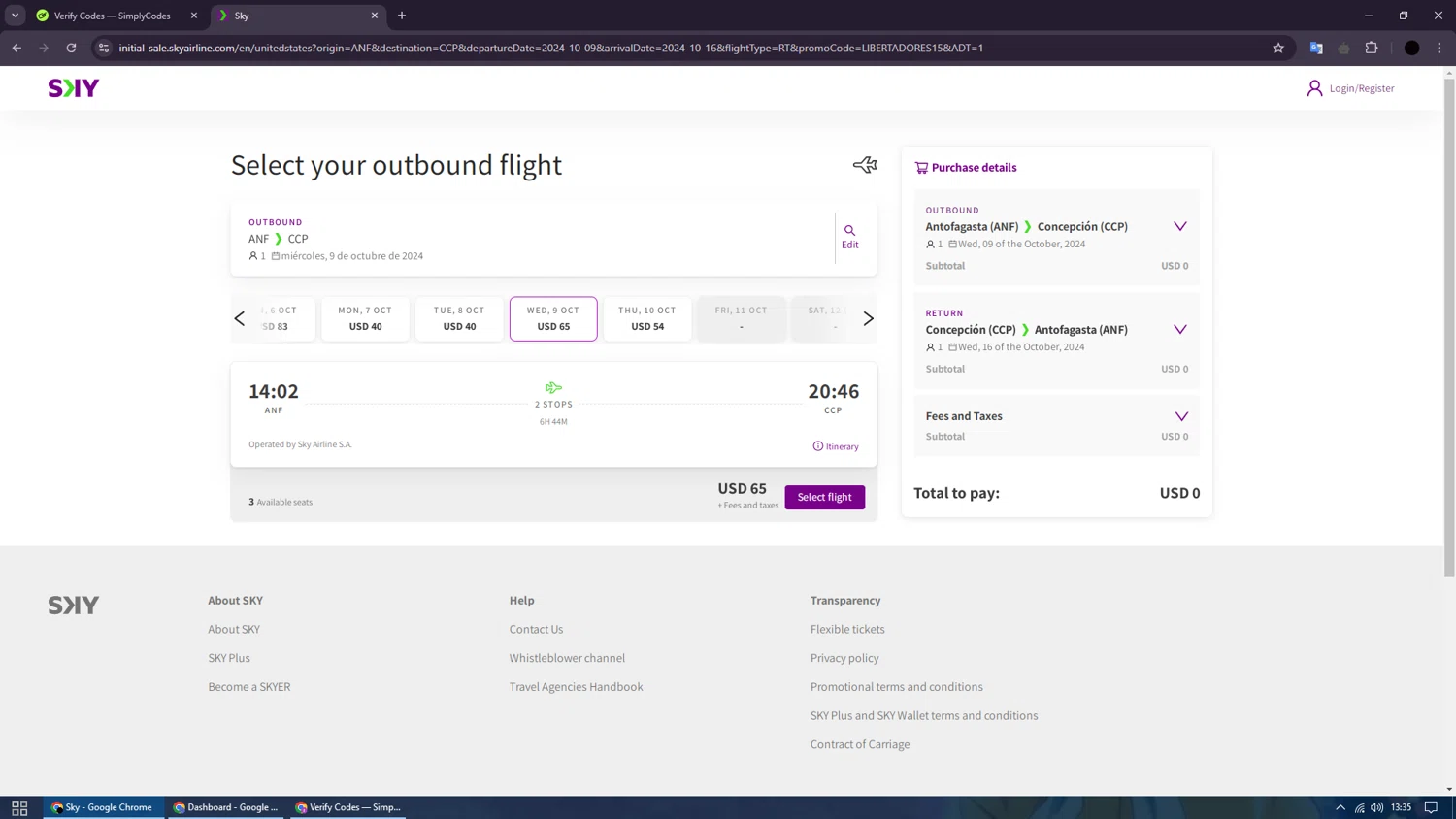Open Login/Register user icon

click(1314, 88)
